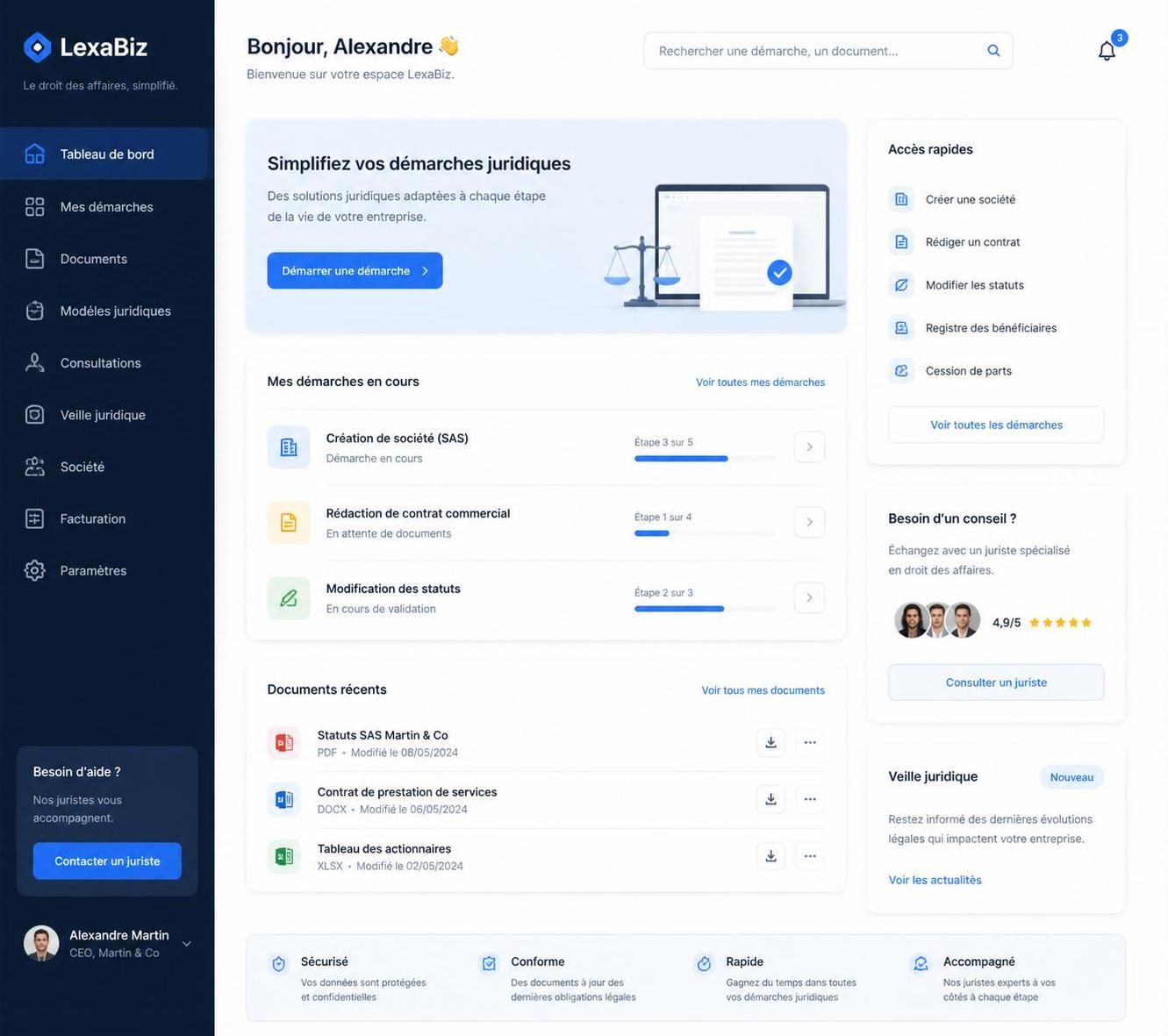Click the Modèles juridiques sidebar icon
This screenshot has width=1168, height=1036.
point(34,311)
